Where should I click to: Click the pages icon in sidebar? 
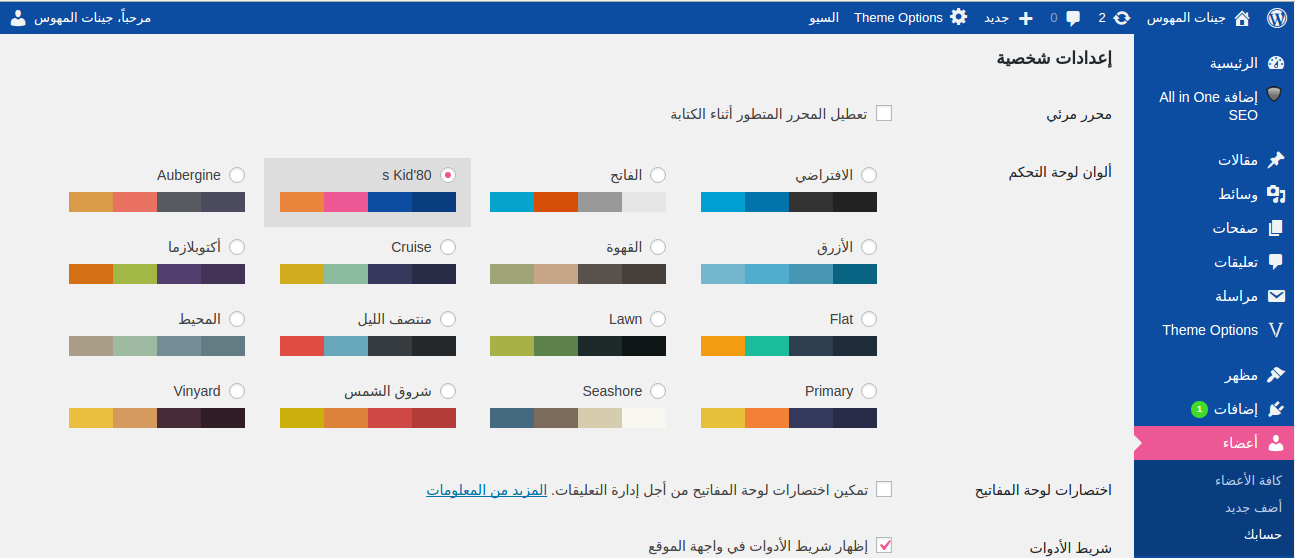point(1275,228)
